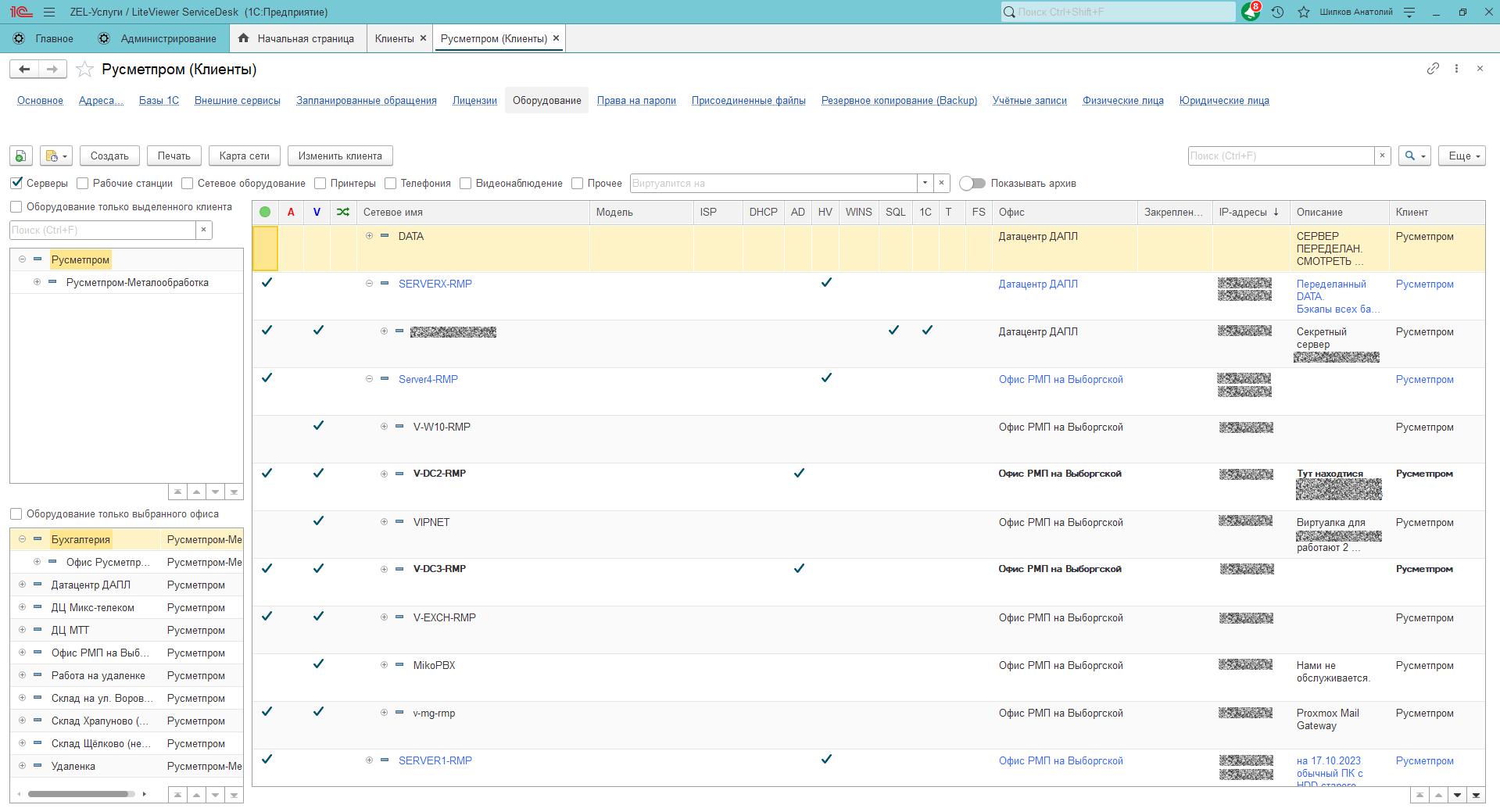Copy link to this form icon
The image size is (1500, 812).
coord(1433,69)
